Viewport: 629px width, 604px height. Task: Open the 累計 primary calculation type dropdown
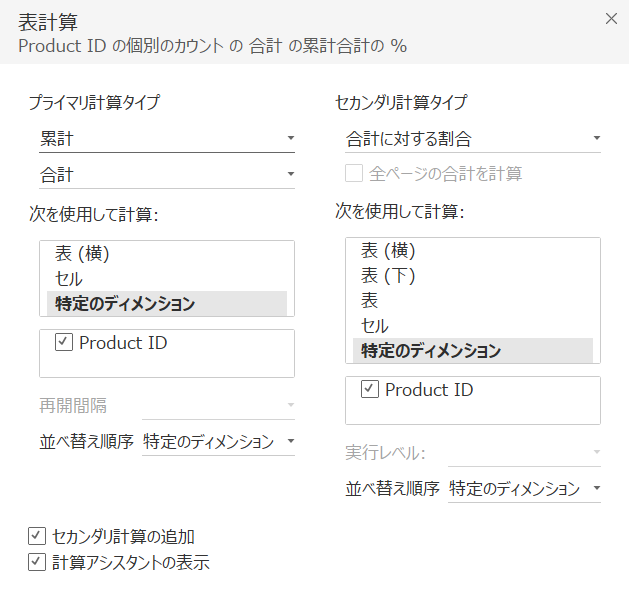click(166, 138)
